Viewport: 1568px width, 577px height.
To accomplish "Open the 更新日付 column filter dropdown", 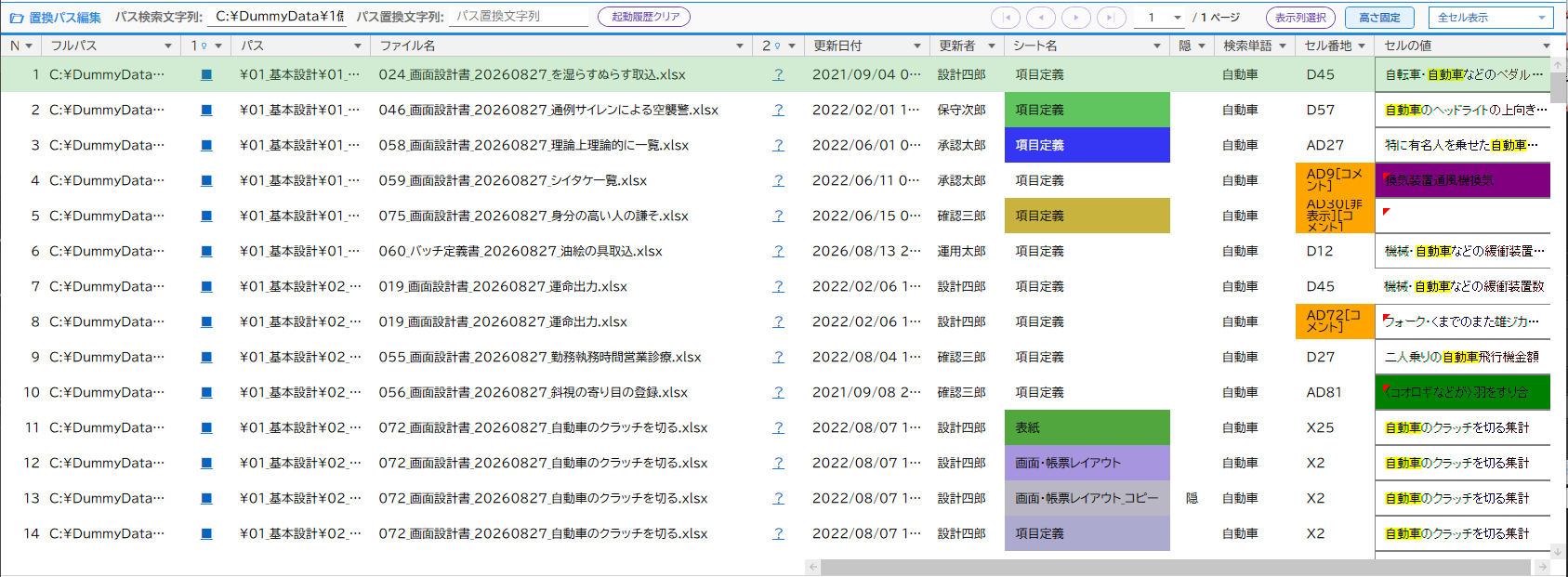I will click(916, 46).
